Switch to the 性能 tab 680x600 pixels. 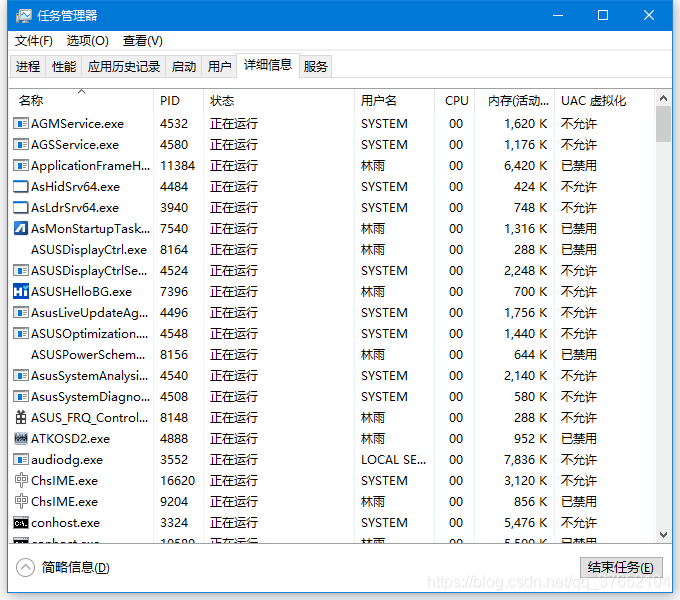[x=64, y=67]
